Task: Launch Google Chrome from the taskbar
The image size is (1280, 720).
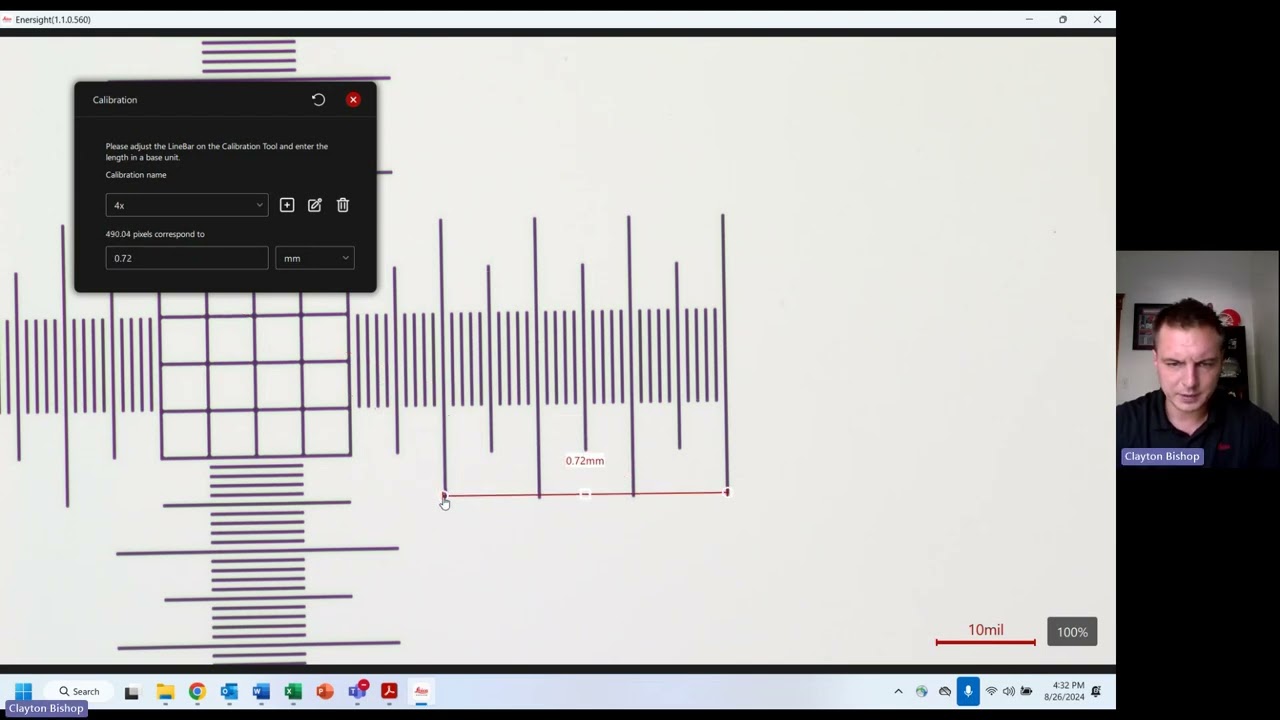Action: click(197, 691)
